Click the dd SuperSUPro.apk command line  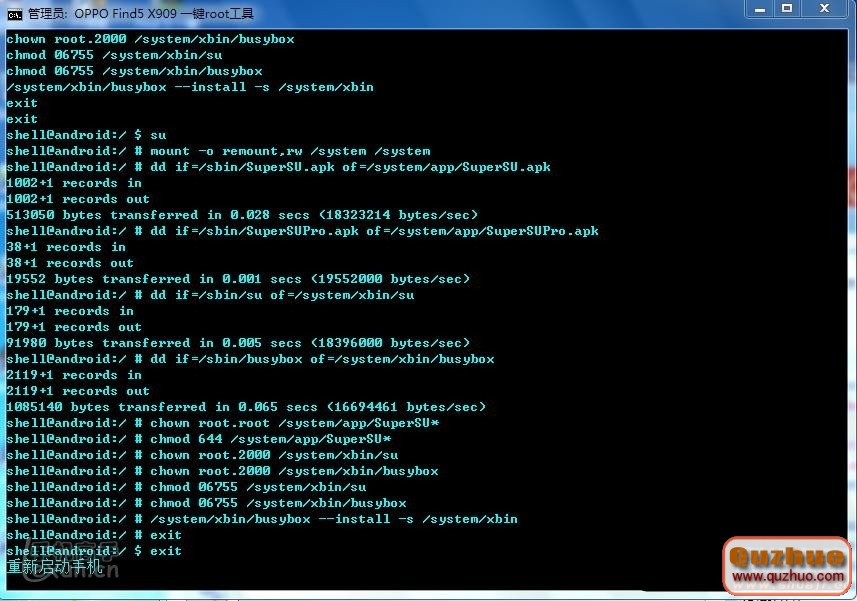(x=302, y=231)
